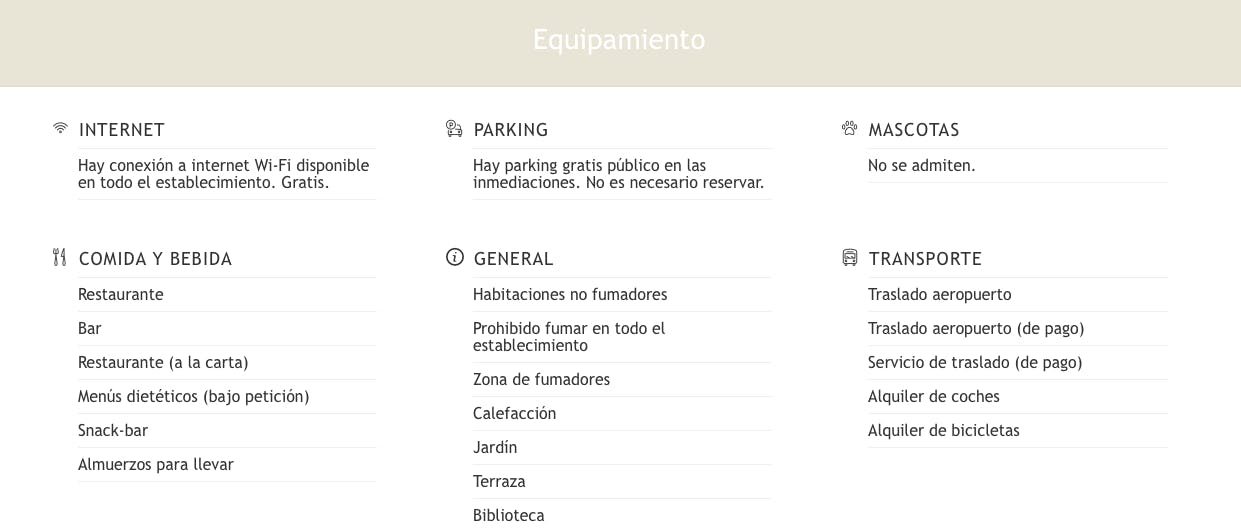This screenshot has width=1241, height=530.
Task: Click the info circle General icon
Action: click(455, 258)
